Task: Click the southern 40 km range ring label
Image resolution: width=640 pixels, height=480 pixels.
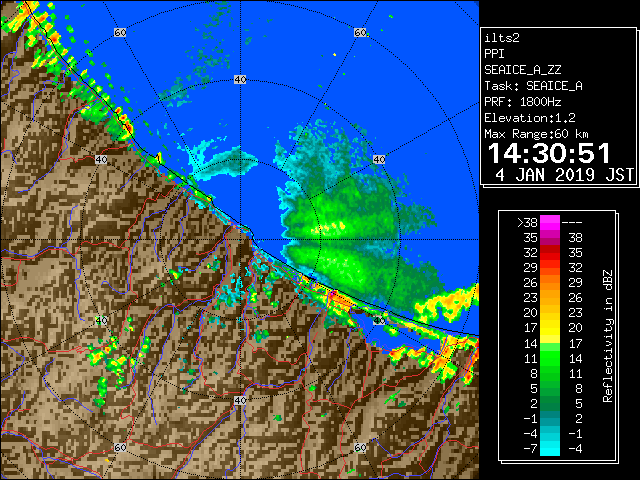Action: (x=240, y=400)
